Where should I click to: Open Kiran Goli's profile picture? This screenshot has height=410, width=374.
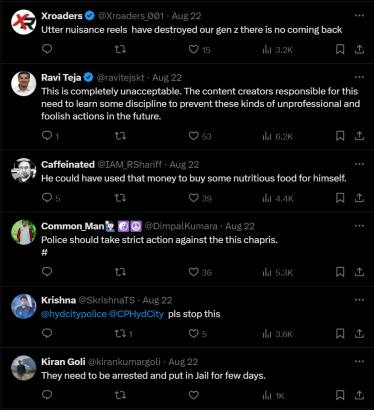pos(24,368)
